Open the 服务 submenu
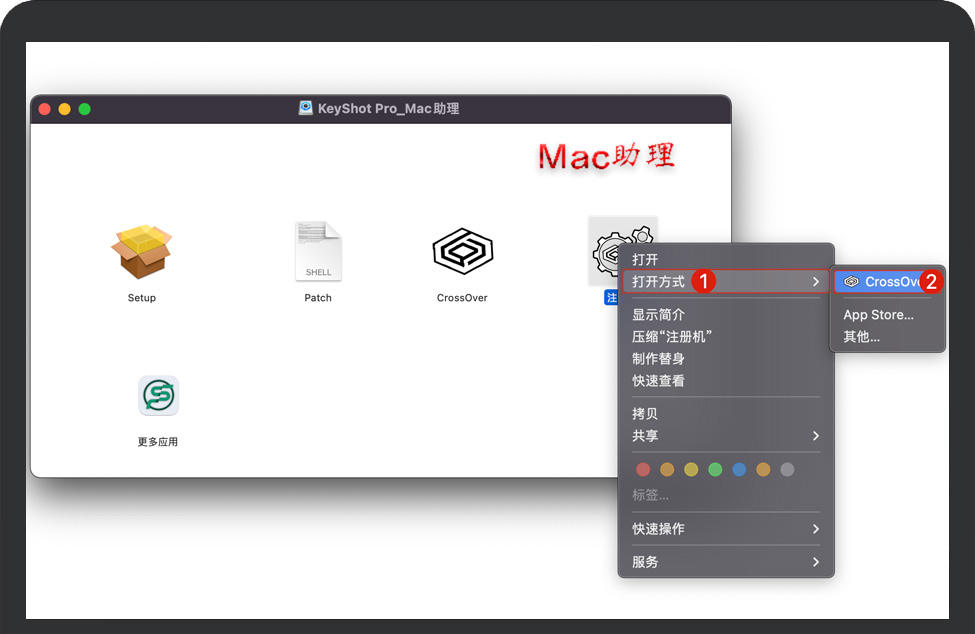 [x=725, y=562]
